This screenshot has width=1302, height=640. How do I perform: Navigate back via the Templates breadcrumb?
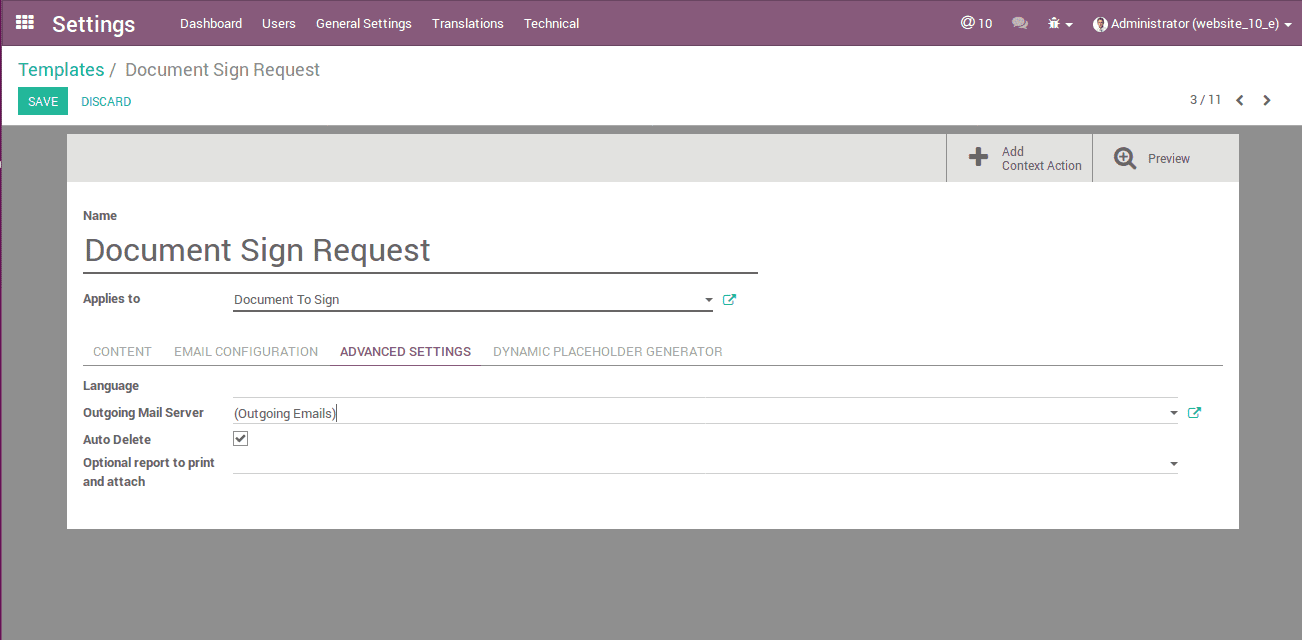point(61,69)
